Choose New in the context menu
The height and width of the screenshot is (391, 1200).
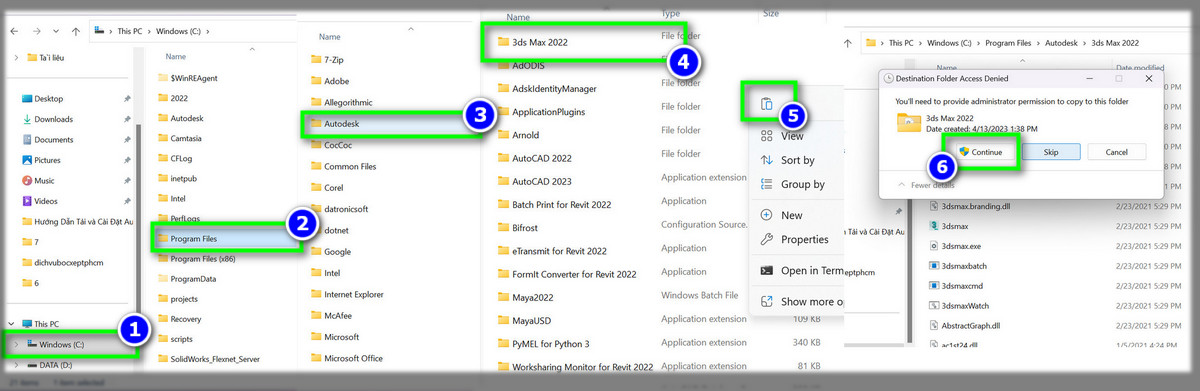tap(792, 215)
